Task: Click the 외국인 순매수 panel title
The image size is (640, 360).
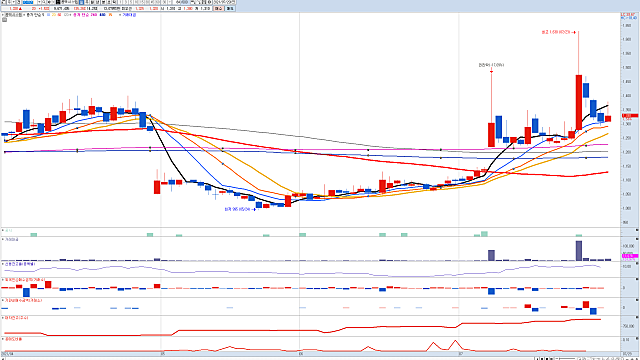Action: coord(24,280)
